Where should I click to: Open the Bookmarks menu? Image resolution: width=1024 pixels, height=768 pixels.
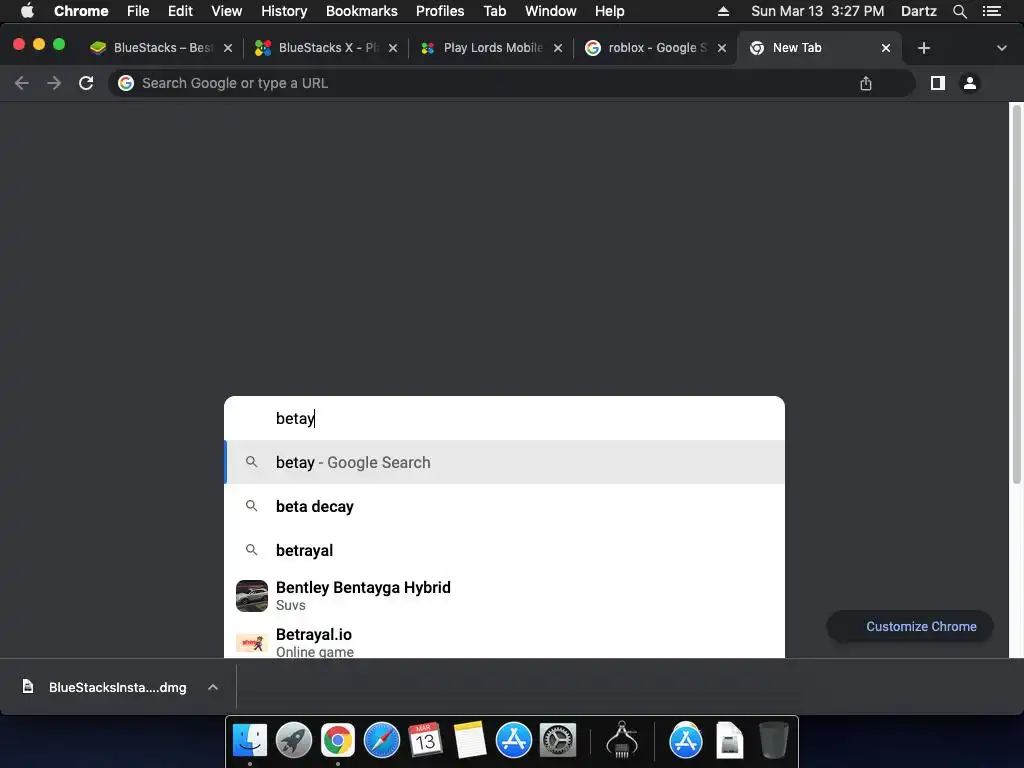362,11
